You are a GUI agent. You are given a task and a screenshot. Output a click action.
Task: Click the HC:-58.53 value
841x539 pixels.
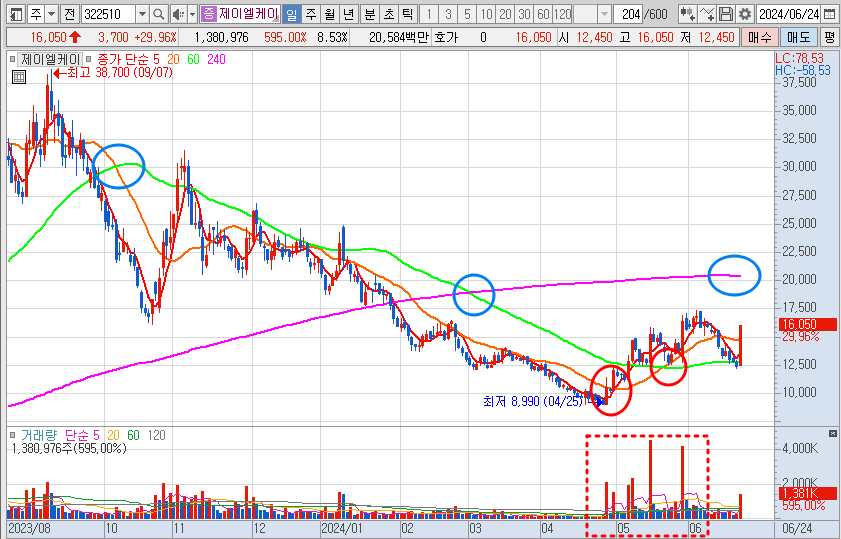coord(802,70)
